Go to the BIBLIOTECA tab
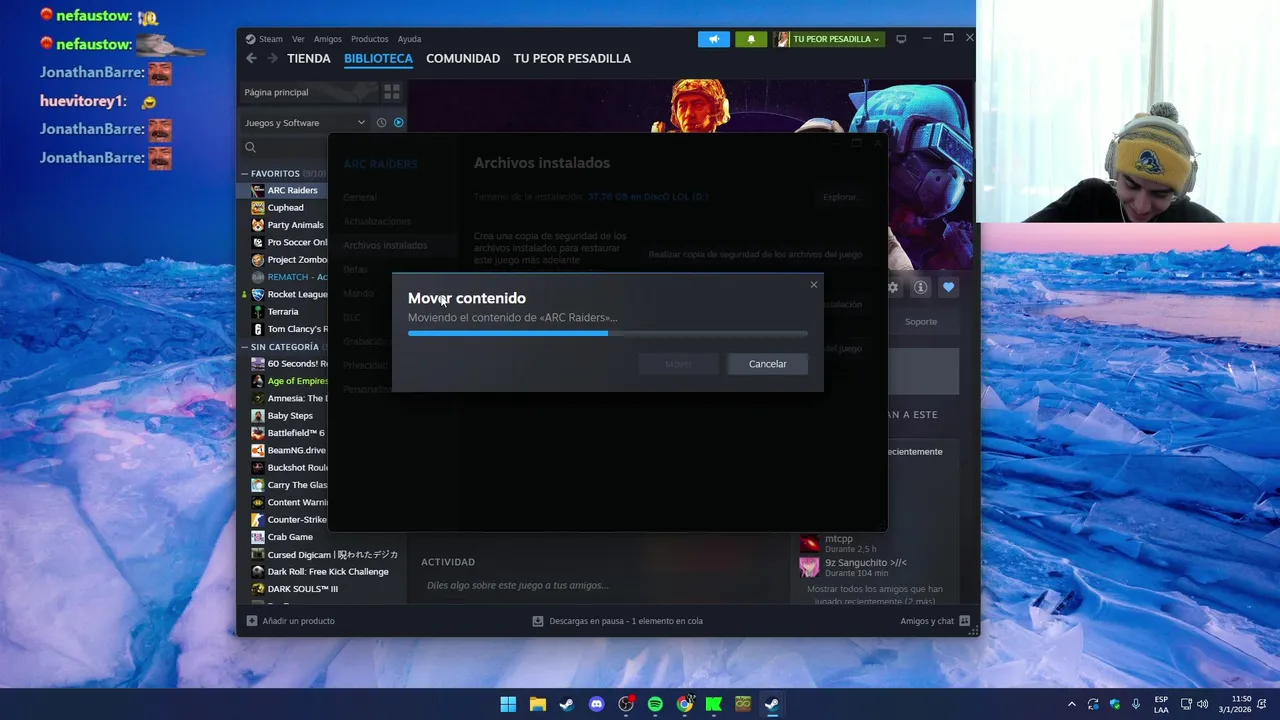 (378, 59)
